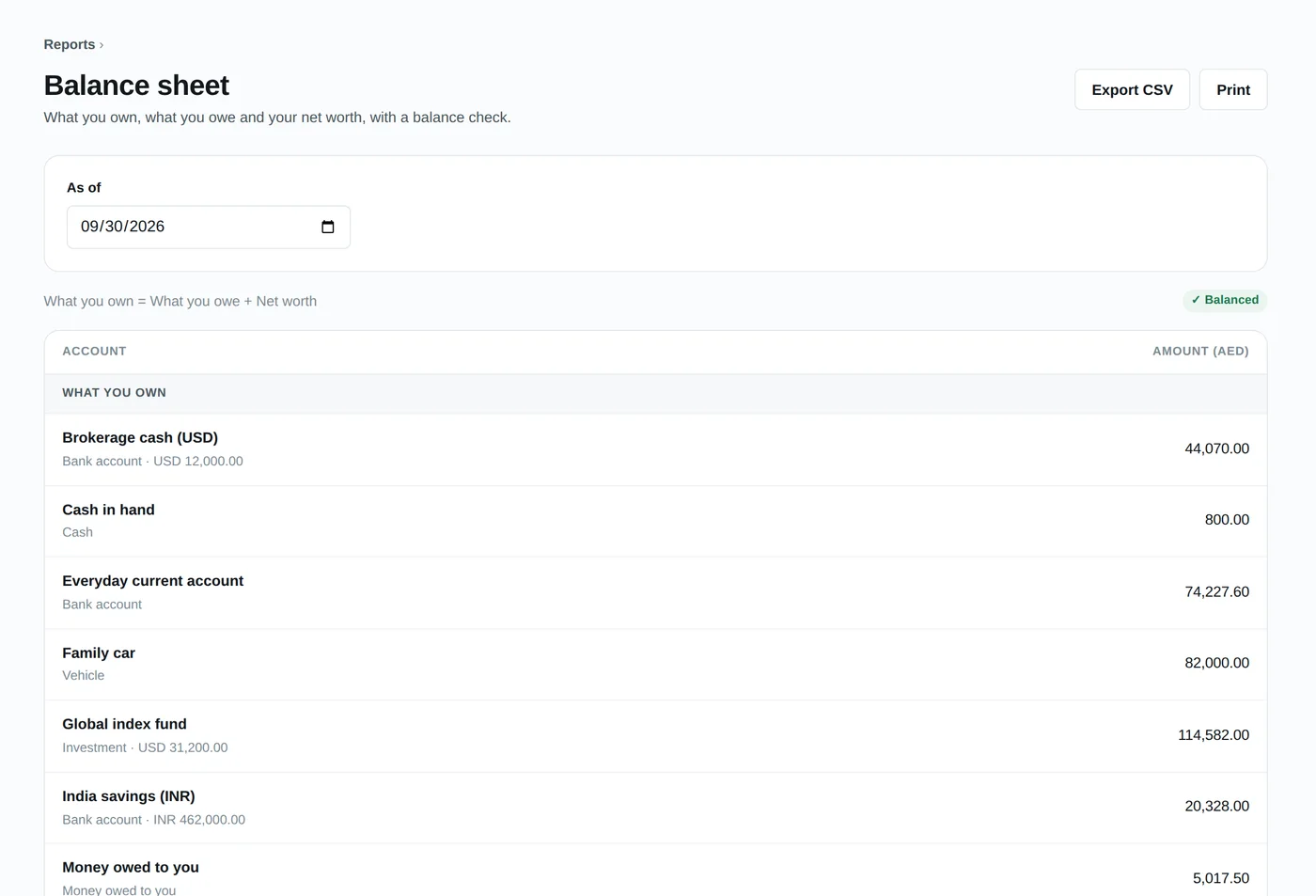Click the ACCOUNT column header
Viewport: 1316px width, 896px height.
[x=94, y=351]
